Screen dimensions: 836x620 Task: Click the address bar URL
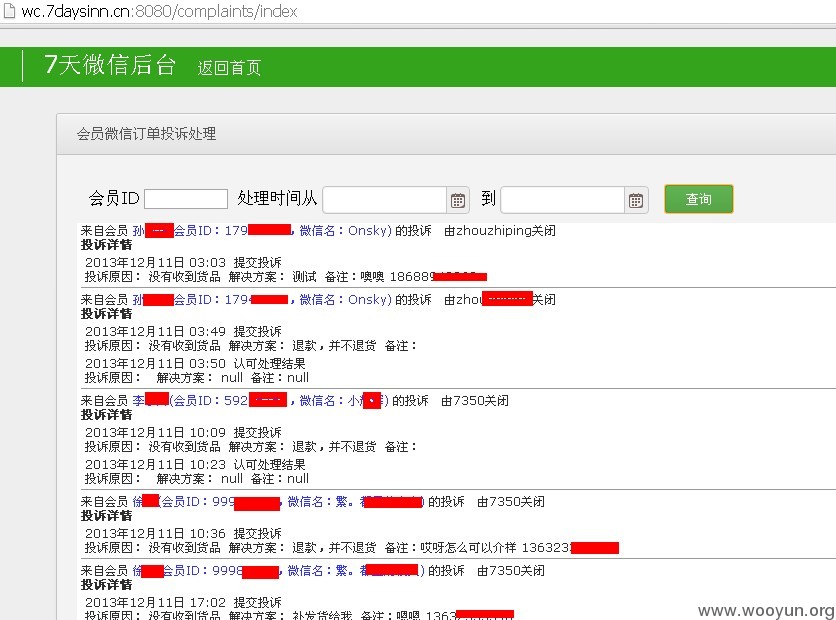[x=159, y=11]
